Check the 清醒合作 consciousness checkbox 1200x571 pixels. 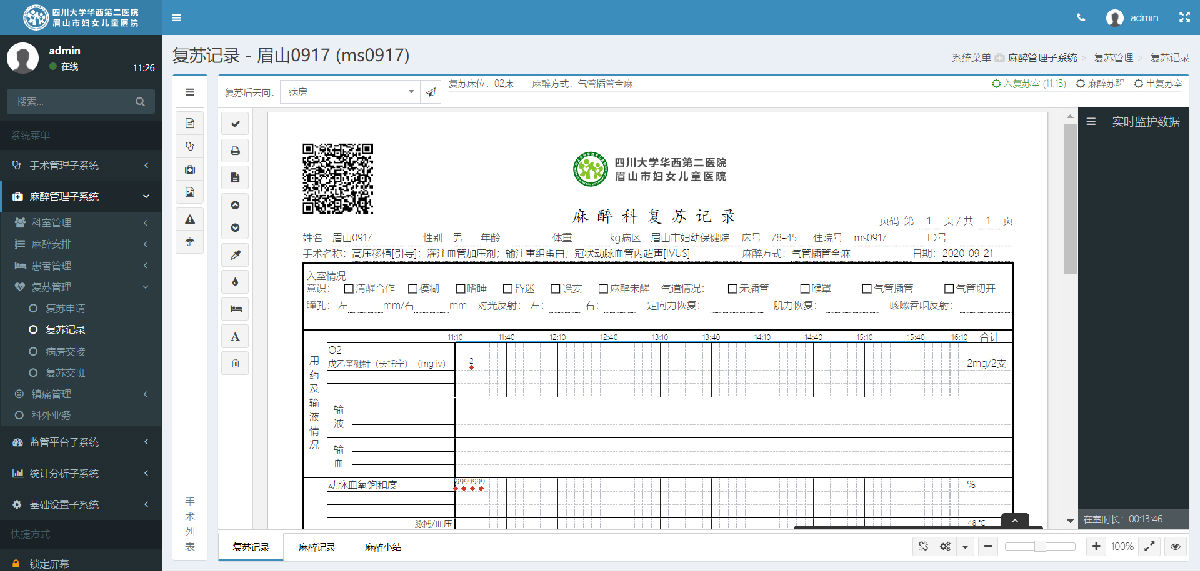tap(348, 289)
